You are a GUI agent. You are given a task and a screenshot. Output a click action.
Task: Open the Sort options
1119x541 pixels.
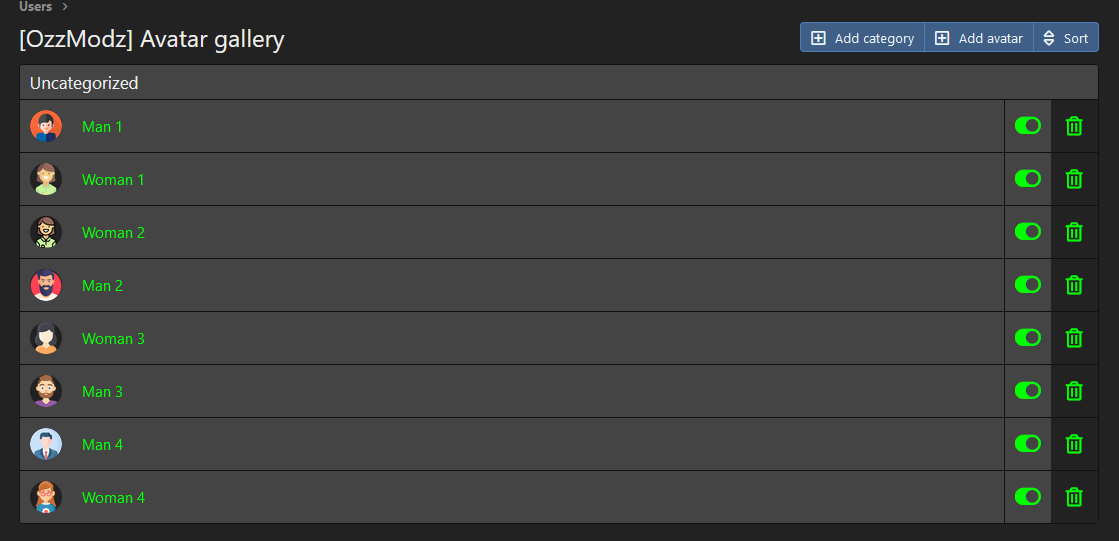pos(1065,38)
